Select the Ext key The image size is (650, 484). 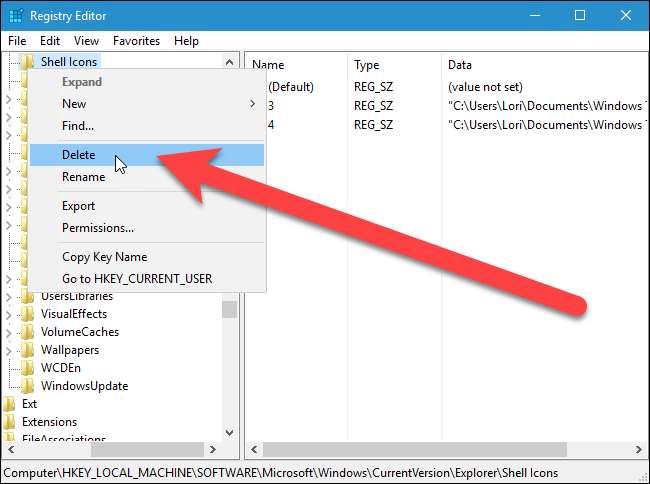coord(29,404)
